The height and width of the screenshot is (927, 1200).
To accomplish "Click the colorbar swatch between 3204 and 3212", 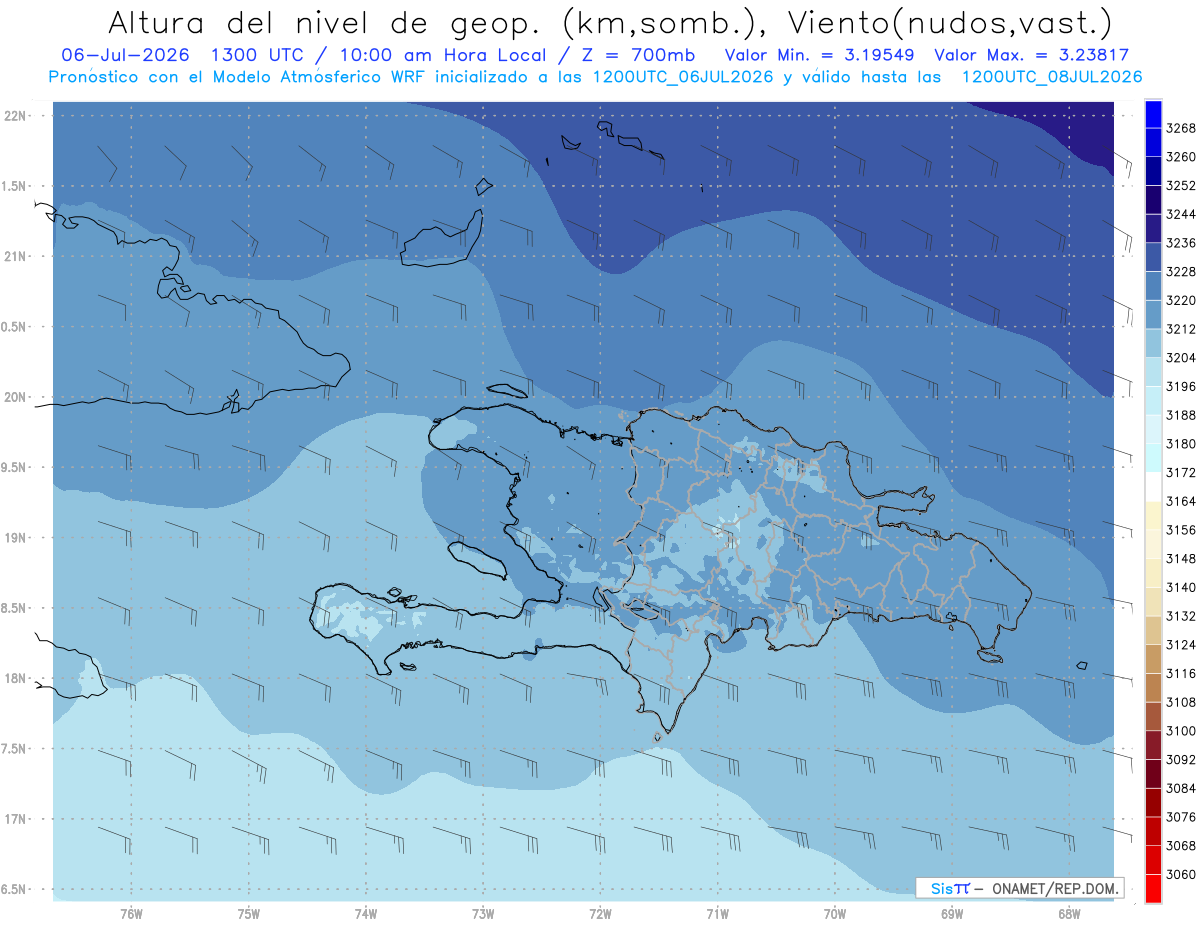I will (x=1153, y=343).
